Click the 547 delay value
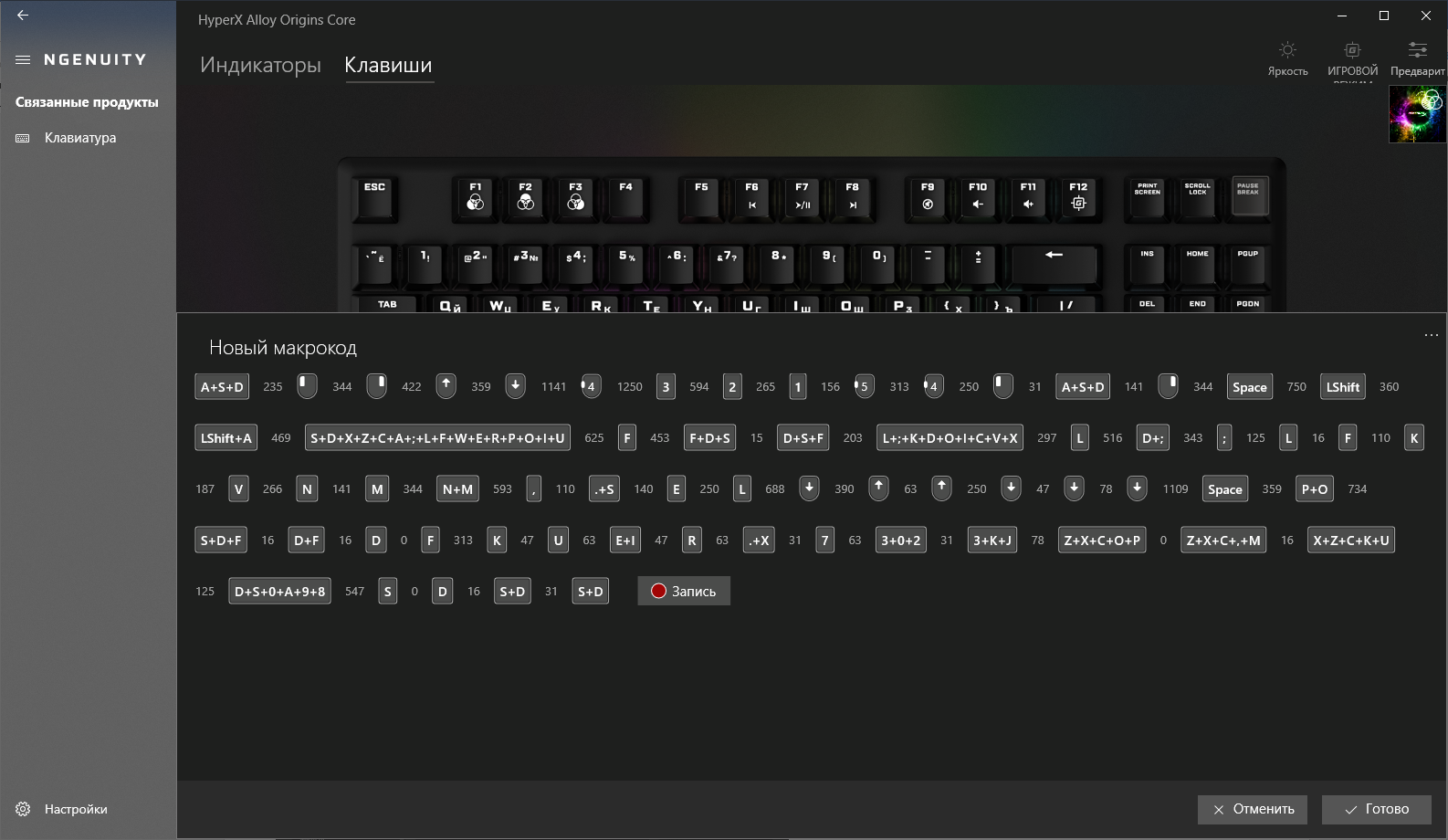This screenshot has height=840, width=1448. pyautogui.click(x=354, y=591)
